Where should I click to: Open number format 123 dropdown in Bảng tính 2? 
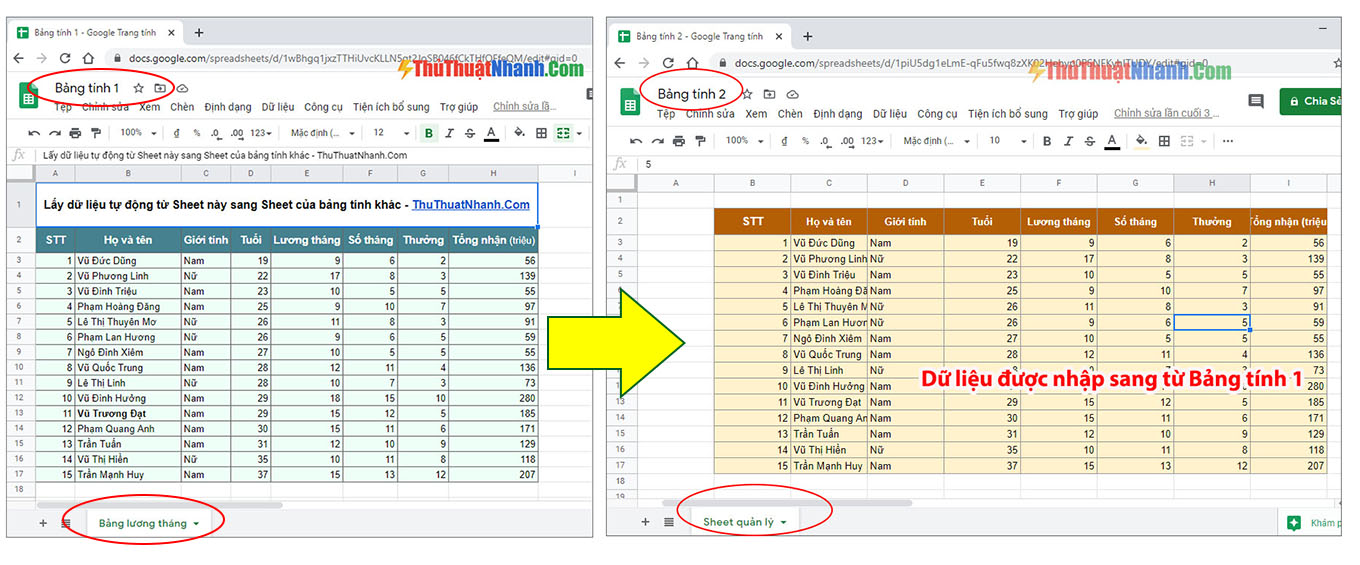[x=873, y=141]
